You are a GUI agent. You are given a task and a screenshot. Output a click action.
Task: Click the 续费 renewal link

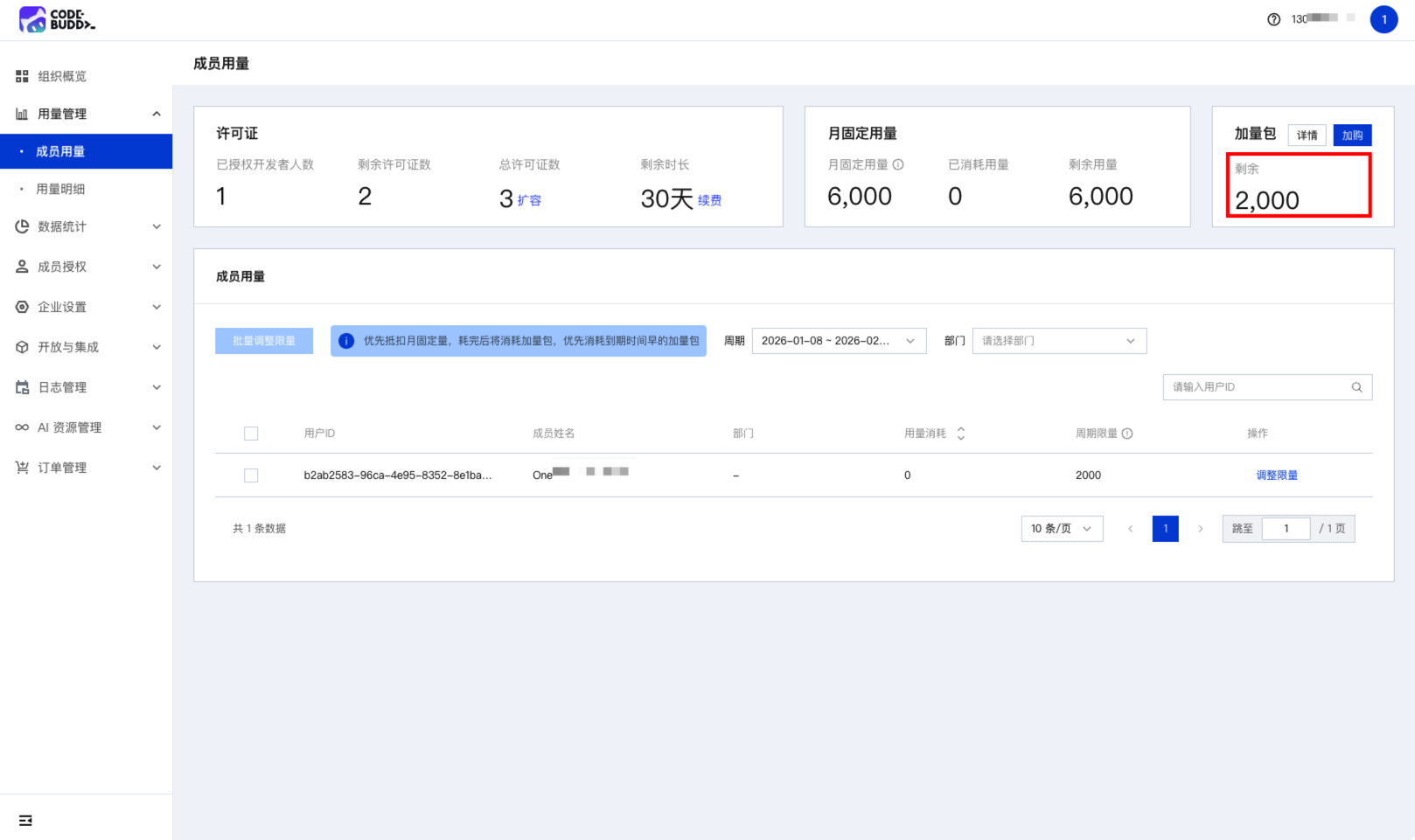pos(709,200)
